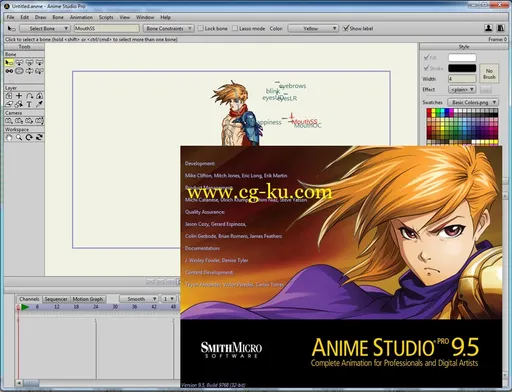Open the Scripts menu
512x392 pixels.
[x=106, y=17]
